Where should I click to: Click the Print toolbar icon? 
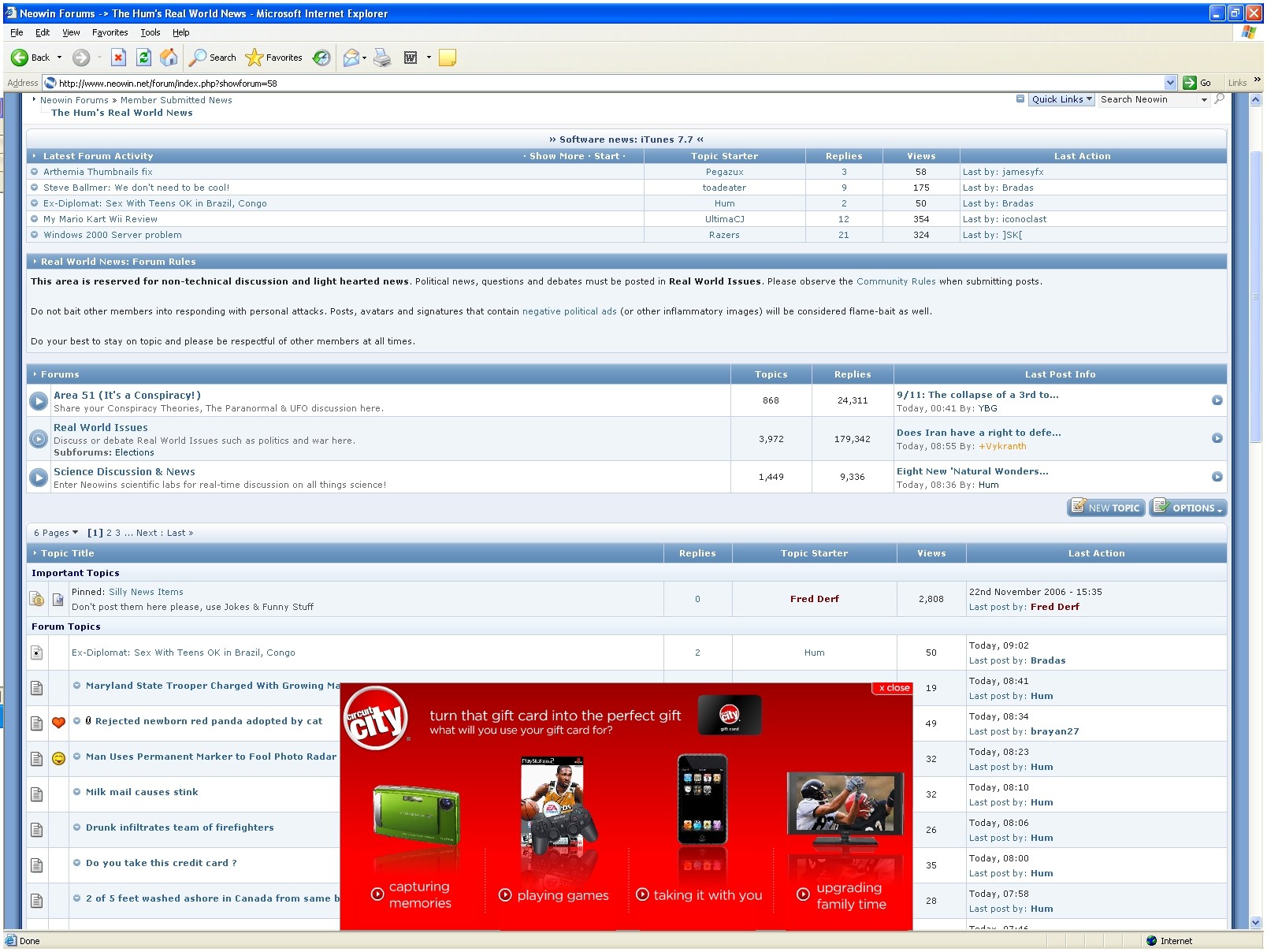(x=382, y=58)
